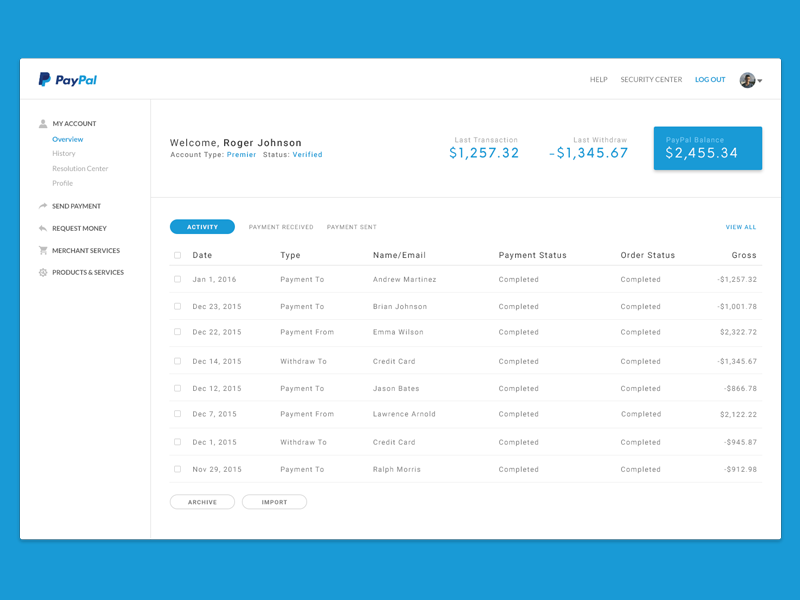The height and width of the screenshot is (600, 800).
Task: Tick the select-all checkbox in the table header
Action: pos(177,255)
